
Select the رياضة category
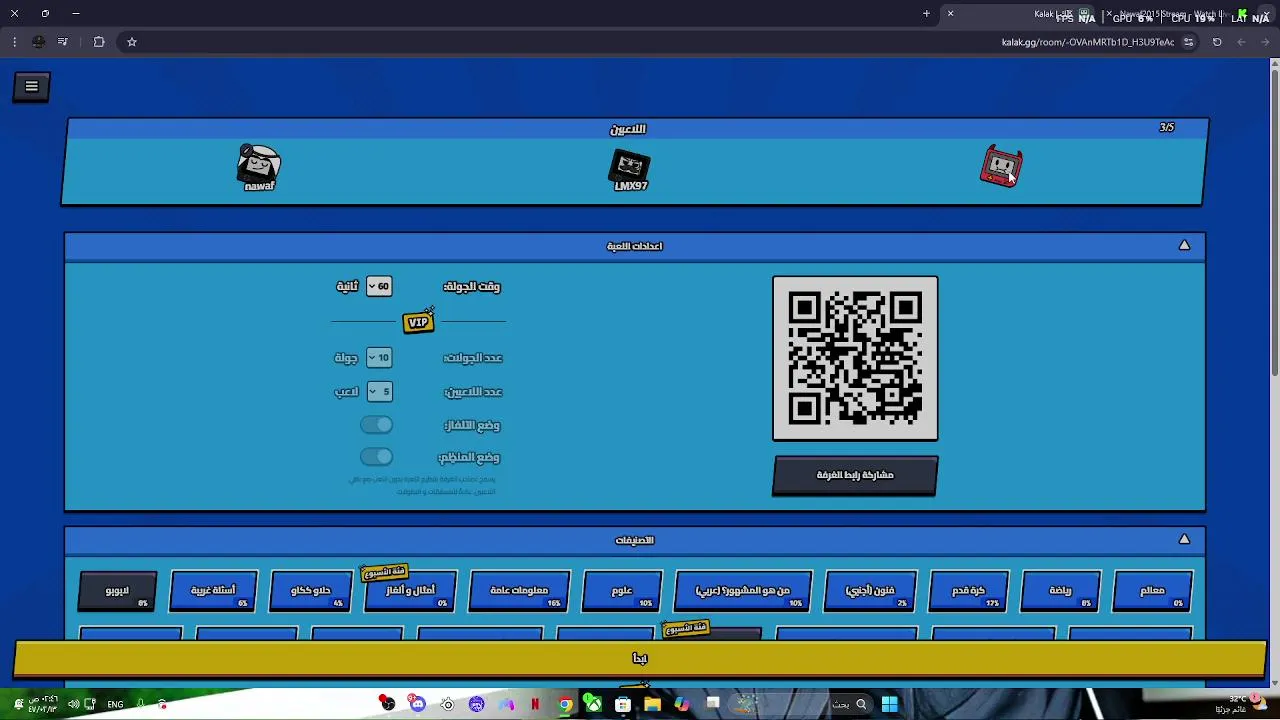pyautogui.click(x=1060, y=591)
